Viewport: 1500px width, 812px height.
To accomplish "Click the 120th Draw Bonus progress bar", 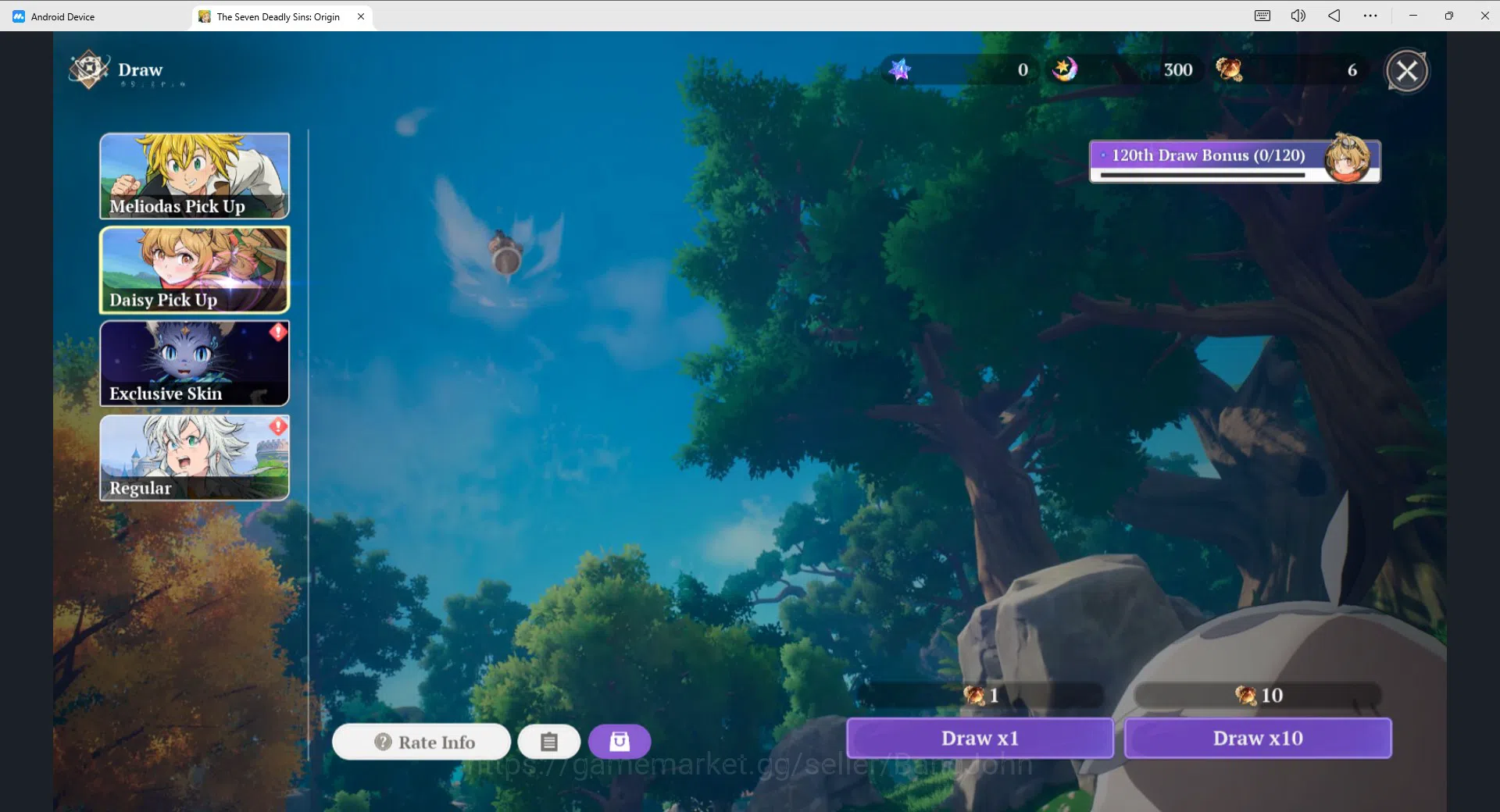I will click(1203, 175).
